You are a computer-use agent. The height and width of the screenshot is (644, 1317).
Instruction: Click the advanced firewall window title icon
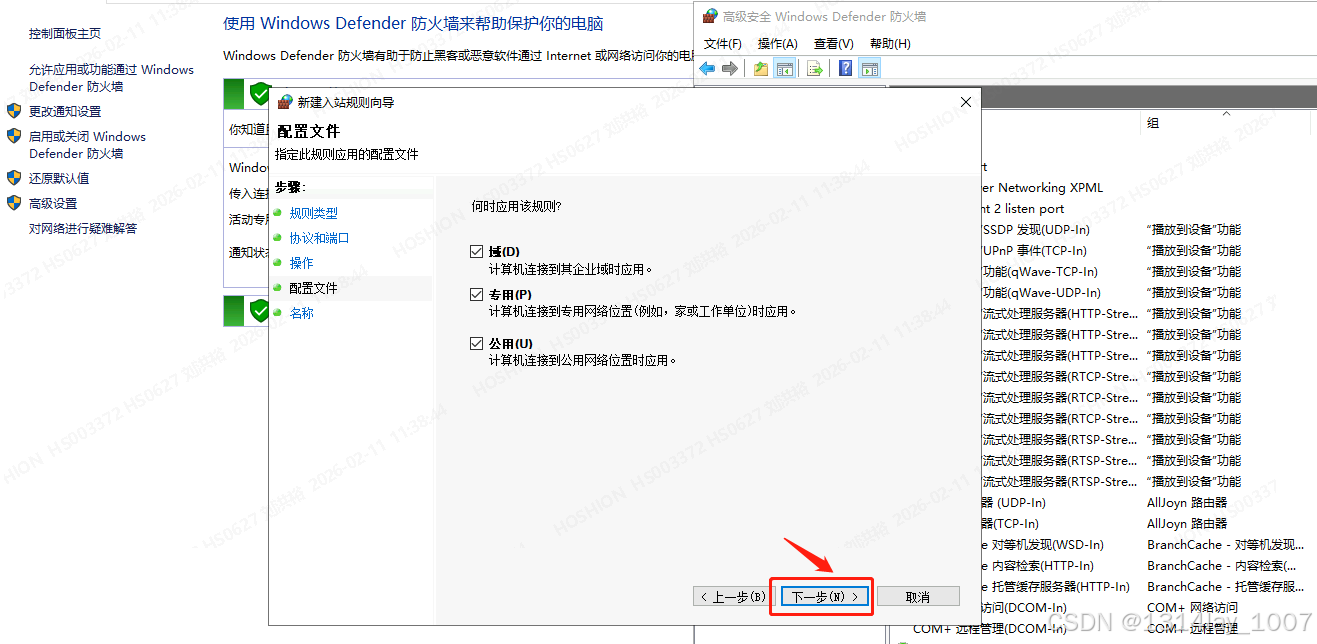point(710,16)
